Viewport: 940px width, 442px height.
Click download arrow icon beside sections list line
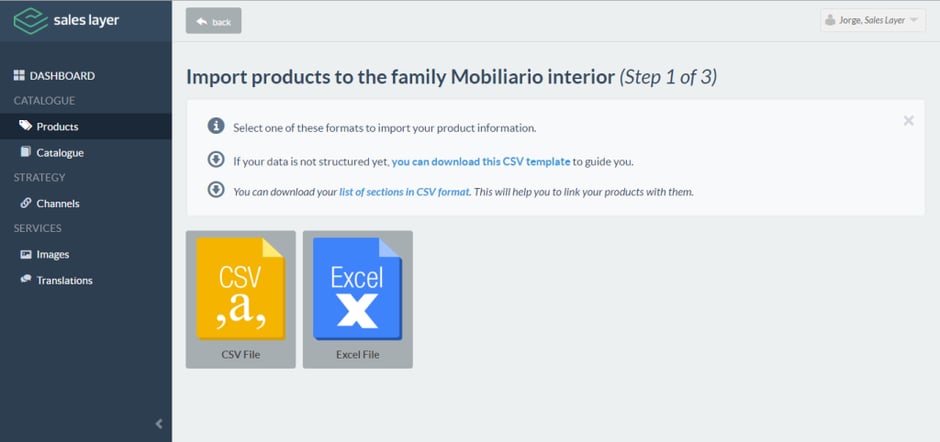tap(216, 190)
